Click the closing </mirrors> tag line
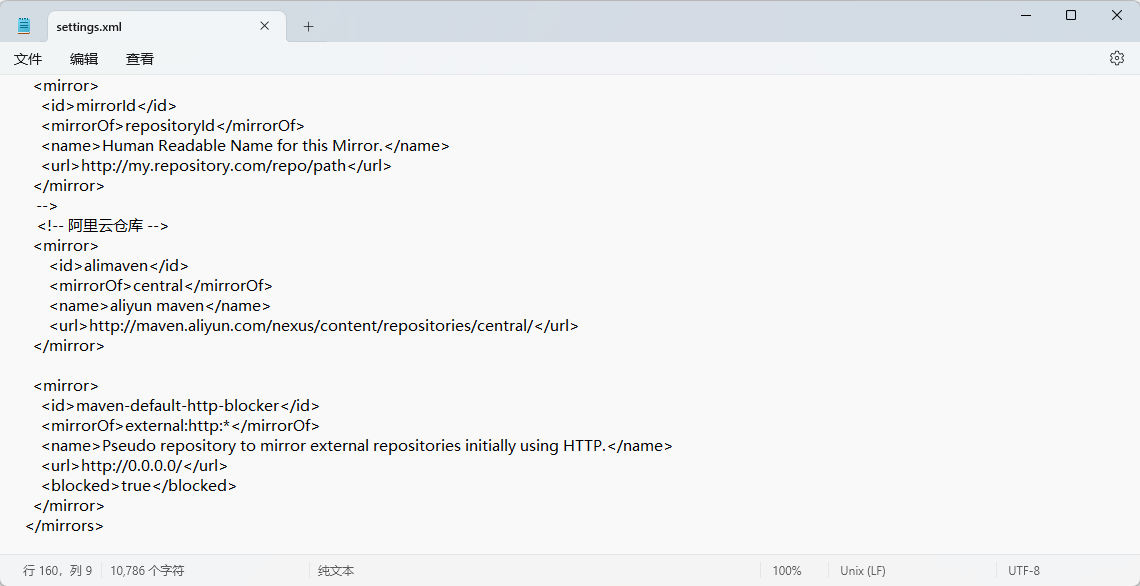The image size is (1140, 586). click(x=65, y=526)
